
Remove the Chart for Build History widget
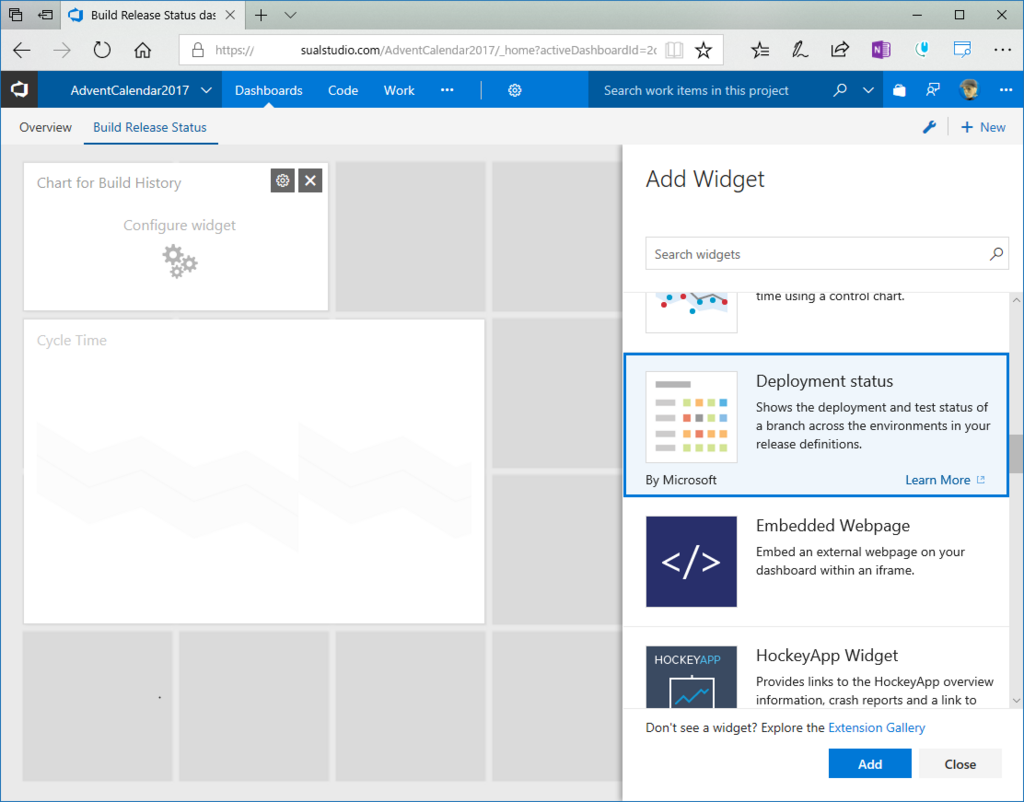click(x=310, y=180)
